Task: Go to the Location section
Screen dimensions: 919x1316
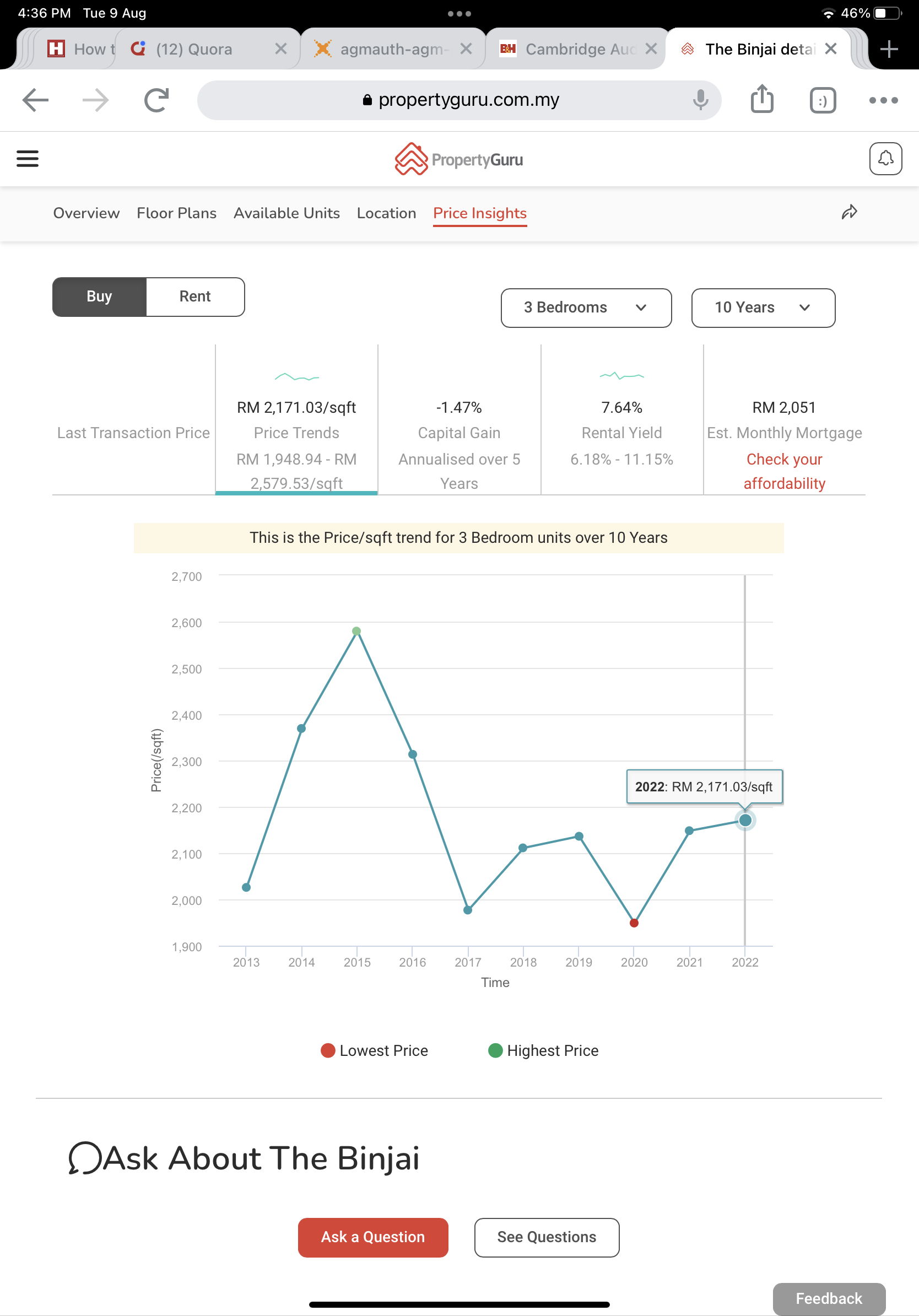Action: 386,213
